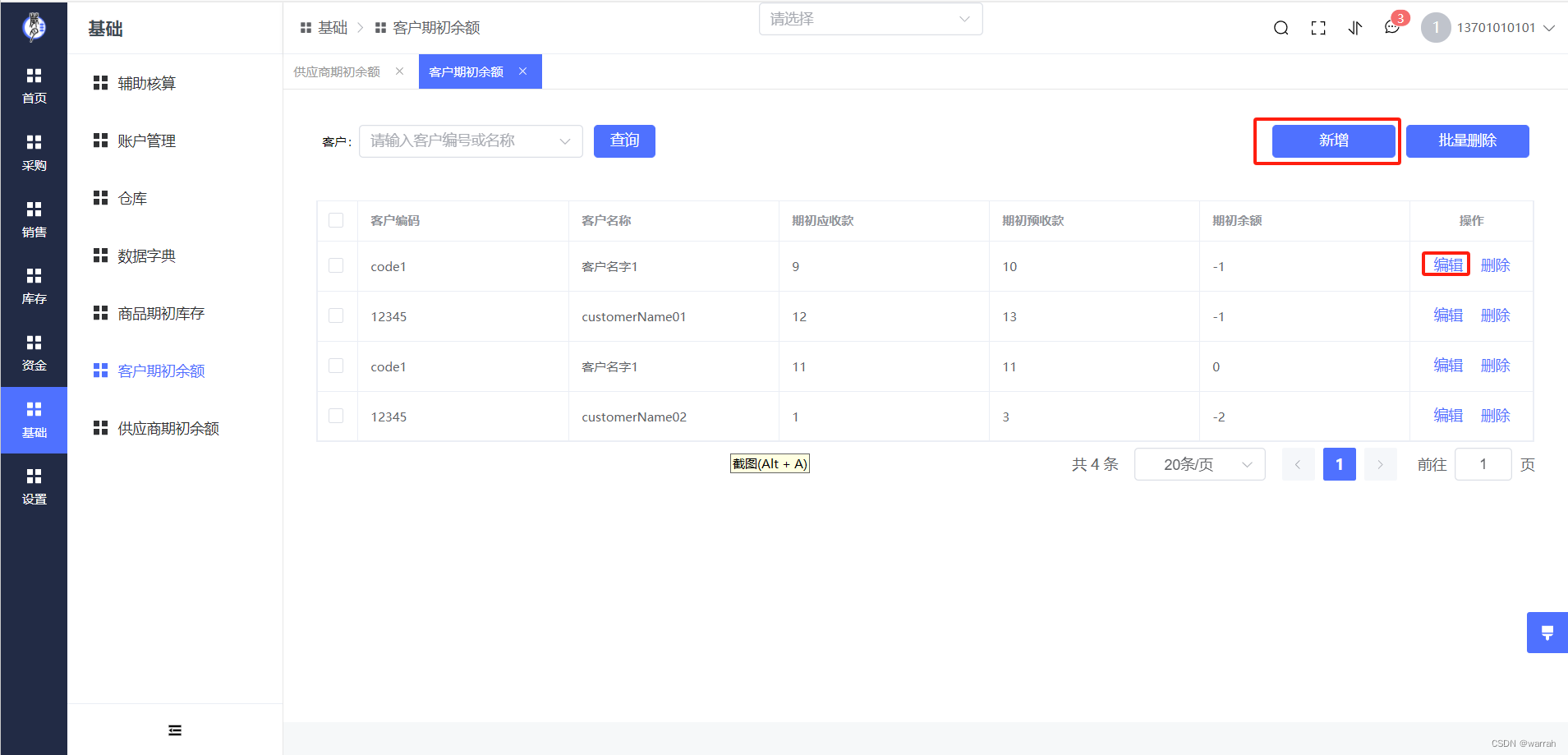
Task: Click the go-to page number input
Action: 1483,464
